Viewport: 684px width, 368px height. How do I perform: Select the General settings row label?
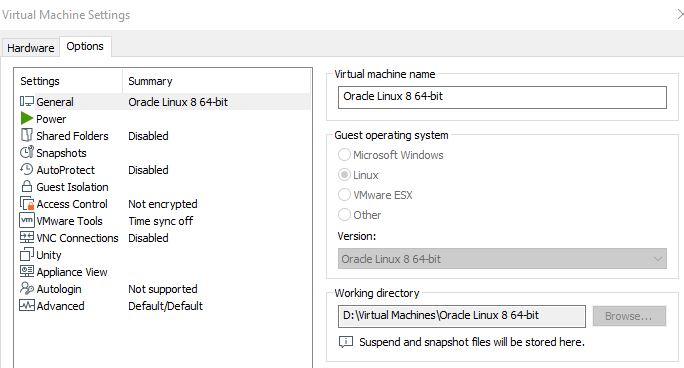[x=55, y=102]
